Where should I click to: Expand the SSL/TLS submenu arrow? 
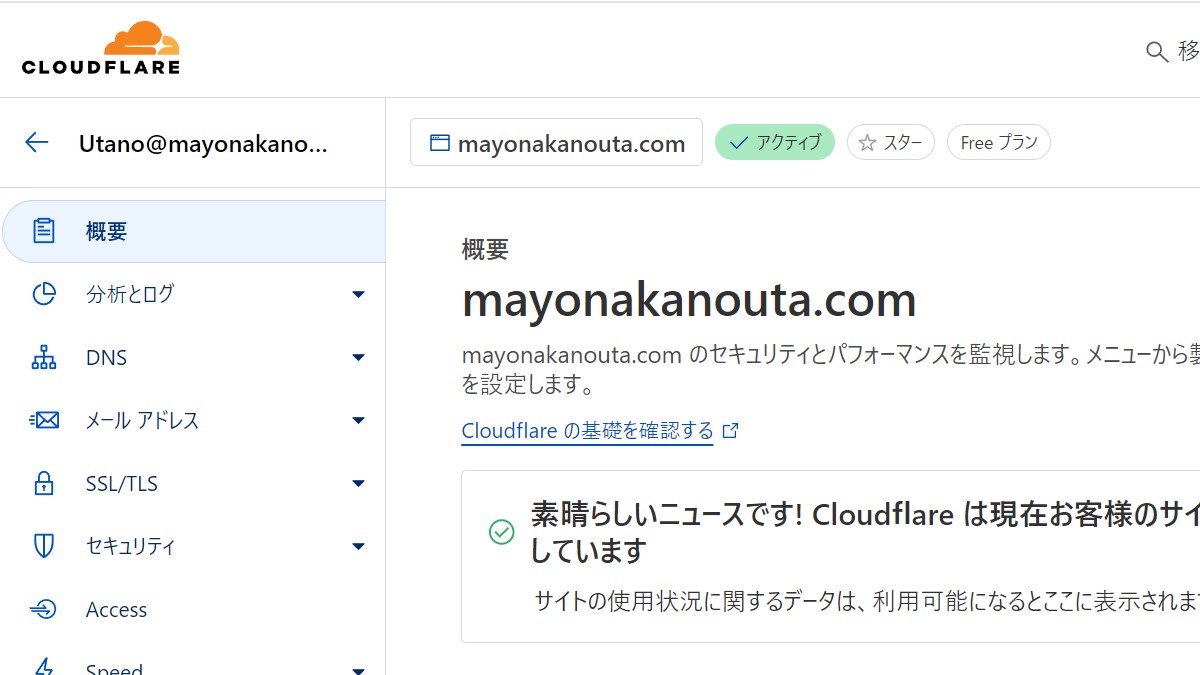(359, 484)
